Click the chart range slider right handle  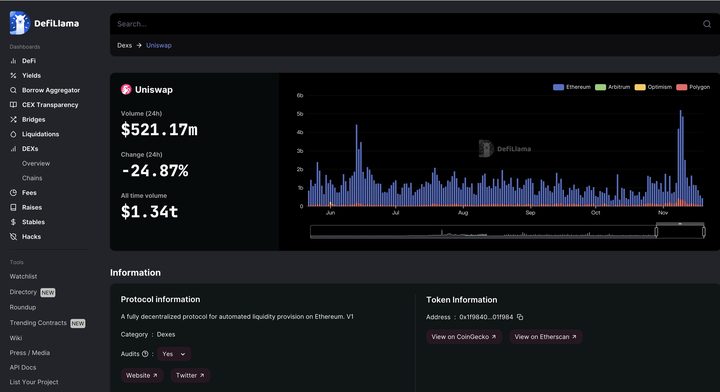703,232
